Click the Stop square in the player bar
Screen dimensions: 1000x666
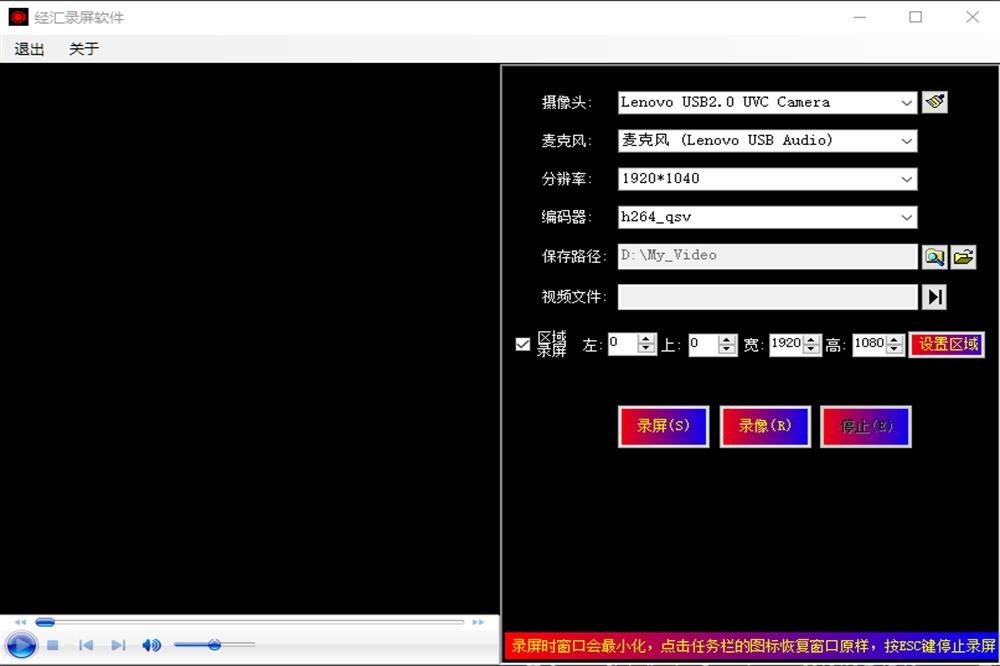(54, 646)
